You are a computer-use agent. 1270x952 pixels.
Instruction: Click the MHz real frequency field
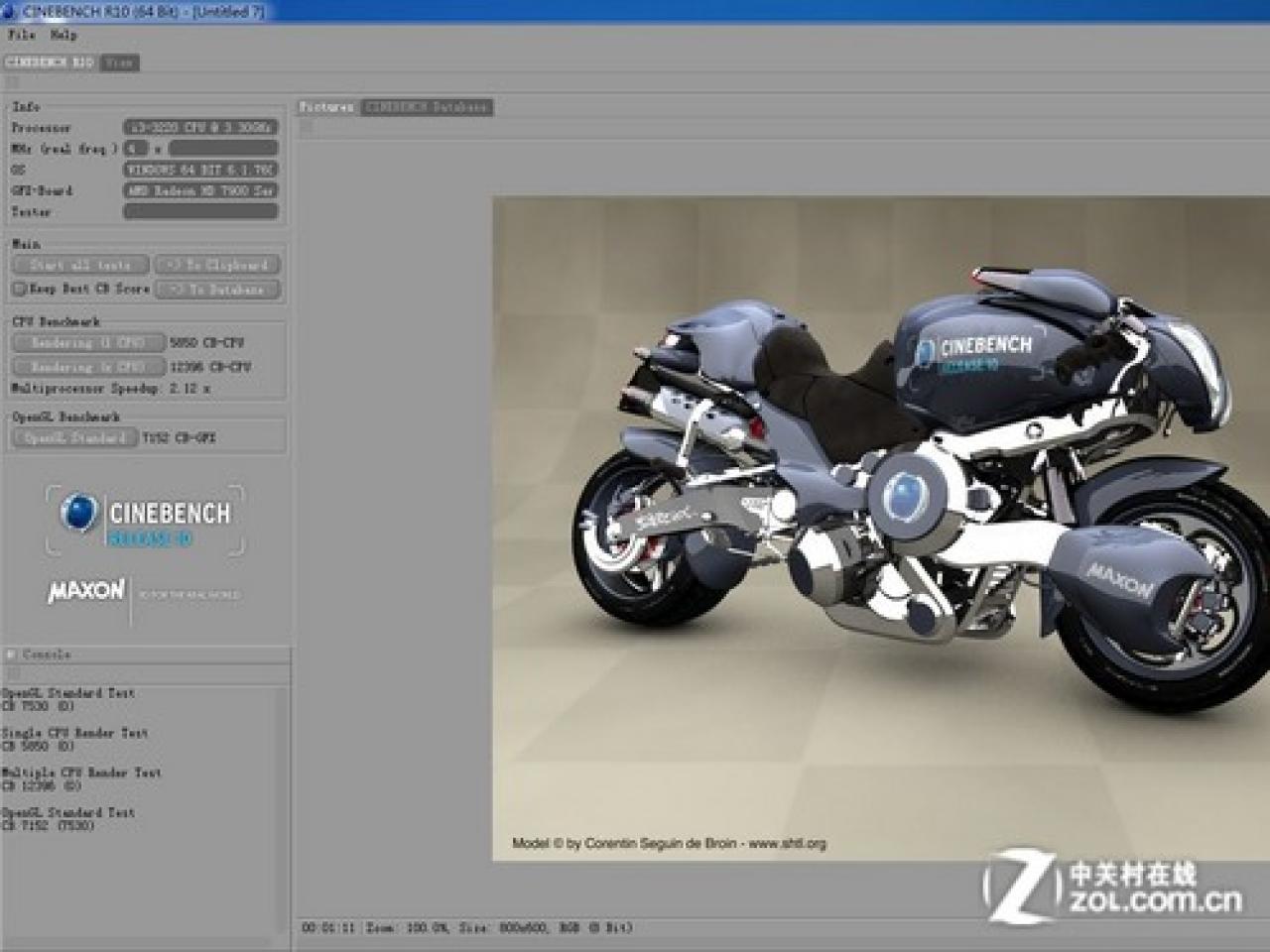223,149
